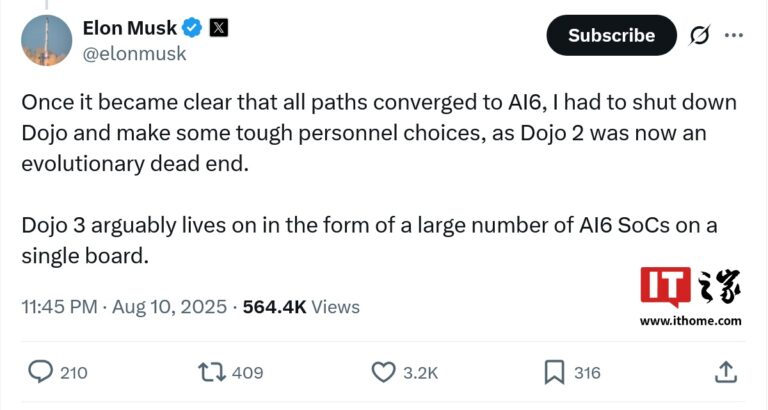Click the 409 reposts count
This screenshot has height=410, width=768.
tap(247, 373)
